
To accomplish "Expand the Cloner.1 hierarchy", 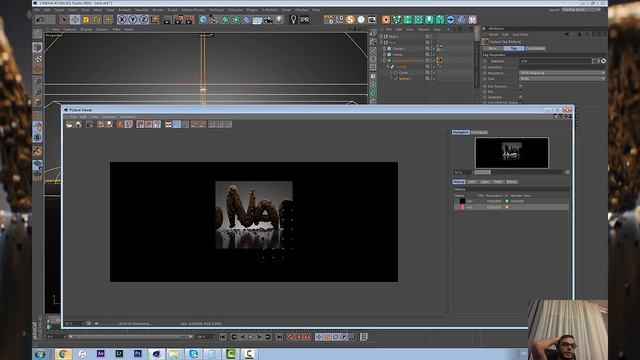I will click(384, 48).
